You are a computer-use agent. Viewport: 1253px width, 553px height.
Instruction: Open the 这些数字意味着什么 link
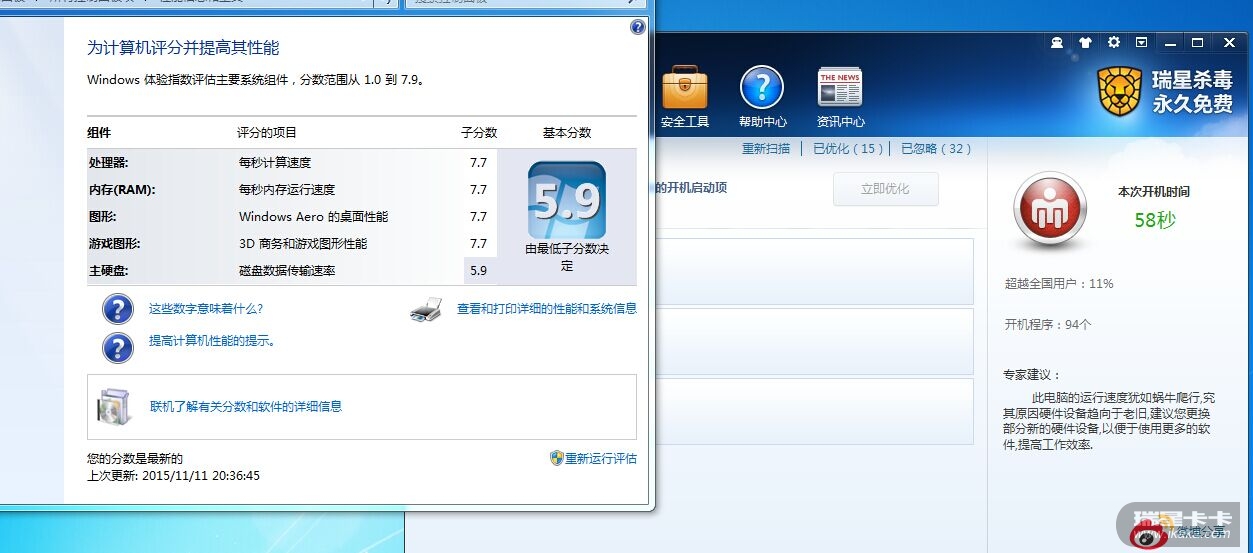[x=206, y=309]
